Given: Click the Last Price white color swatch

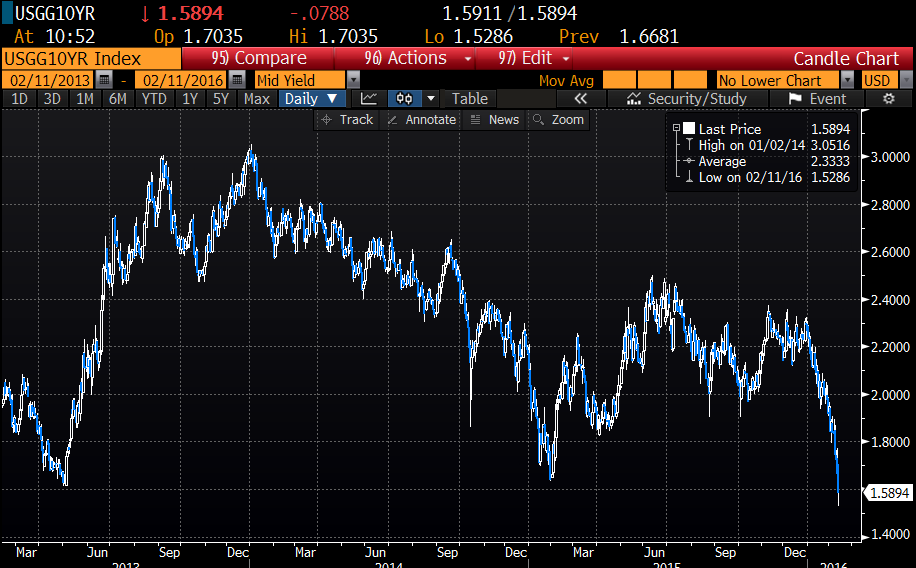Looking at the screenshot, I should (688, 129).
